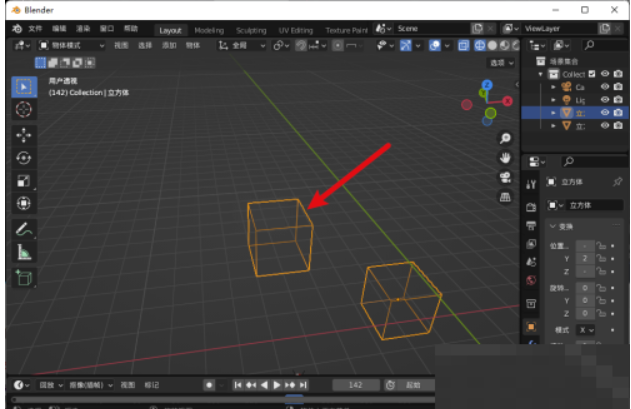Open the Output properties tab

pyautogui.click(x=531, y=225)
